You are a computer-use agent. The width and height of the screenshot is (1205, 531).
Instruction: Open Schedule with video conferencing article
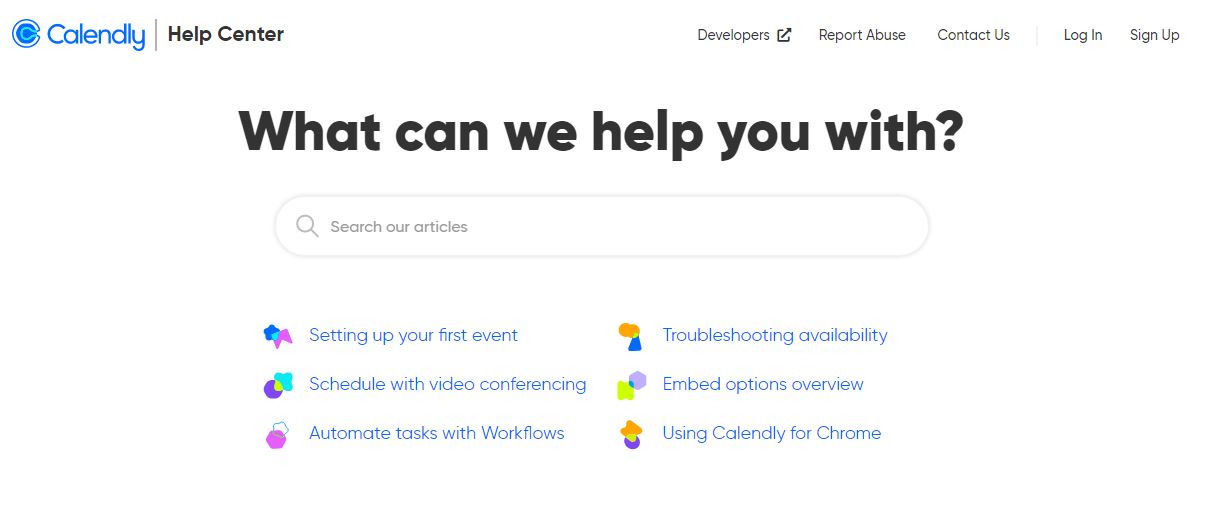click(x=447, y=384)
